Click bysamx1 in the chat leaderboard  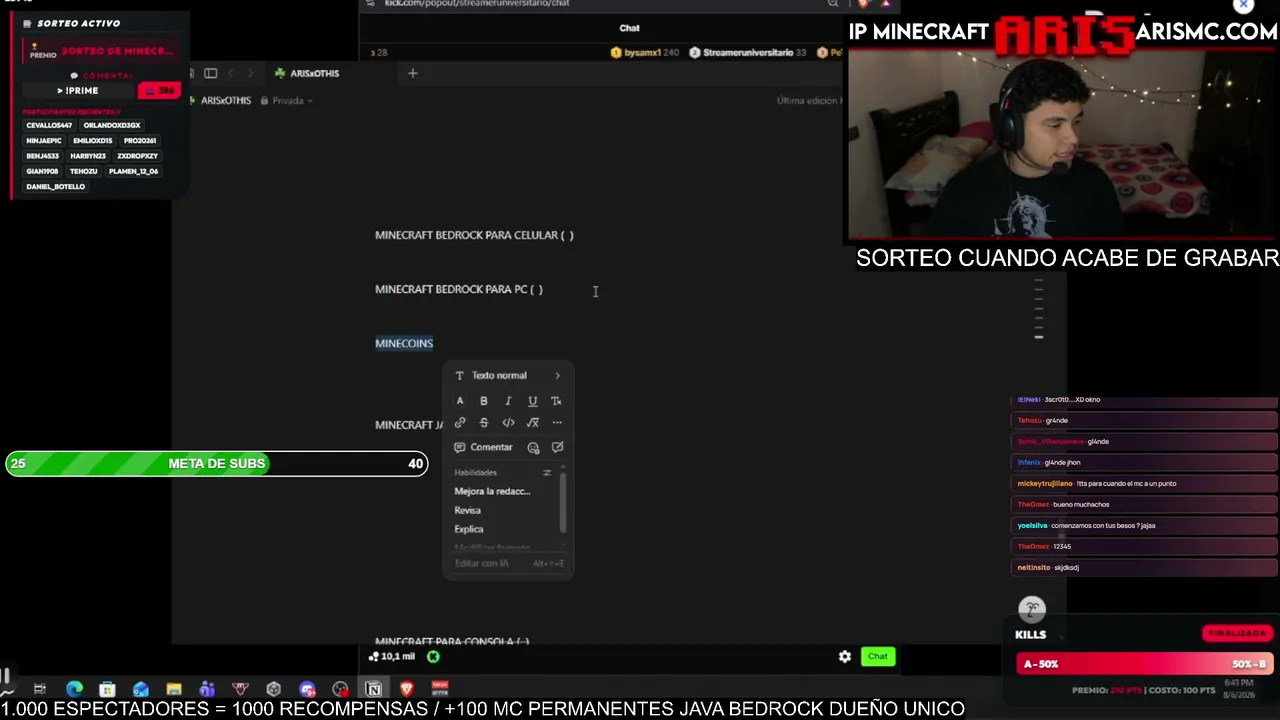(x=644, y=53)
